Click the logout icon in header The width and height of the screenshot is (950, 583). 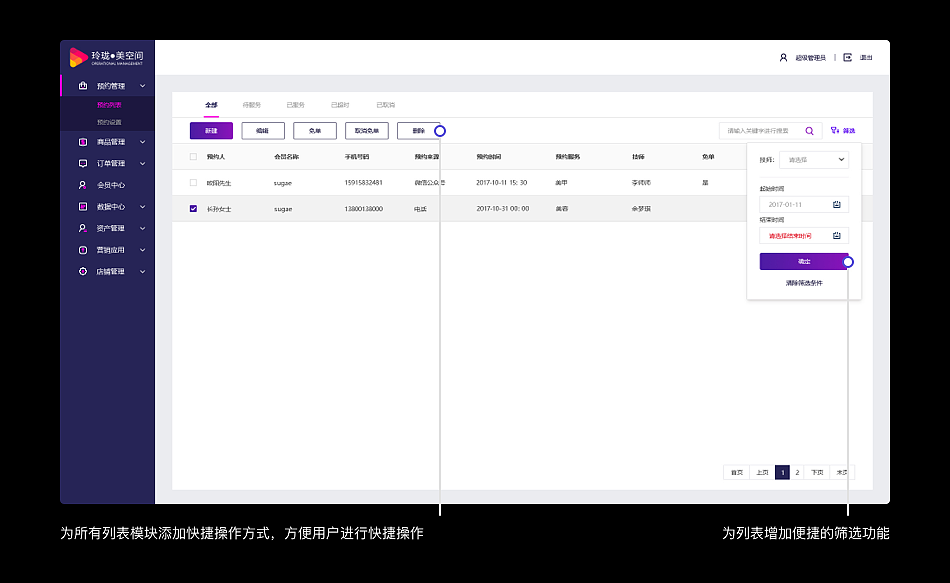(848, 58)
